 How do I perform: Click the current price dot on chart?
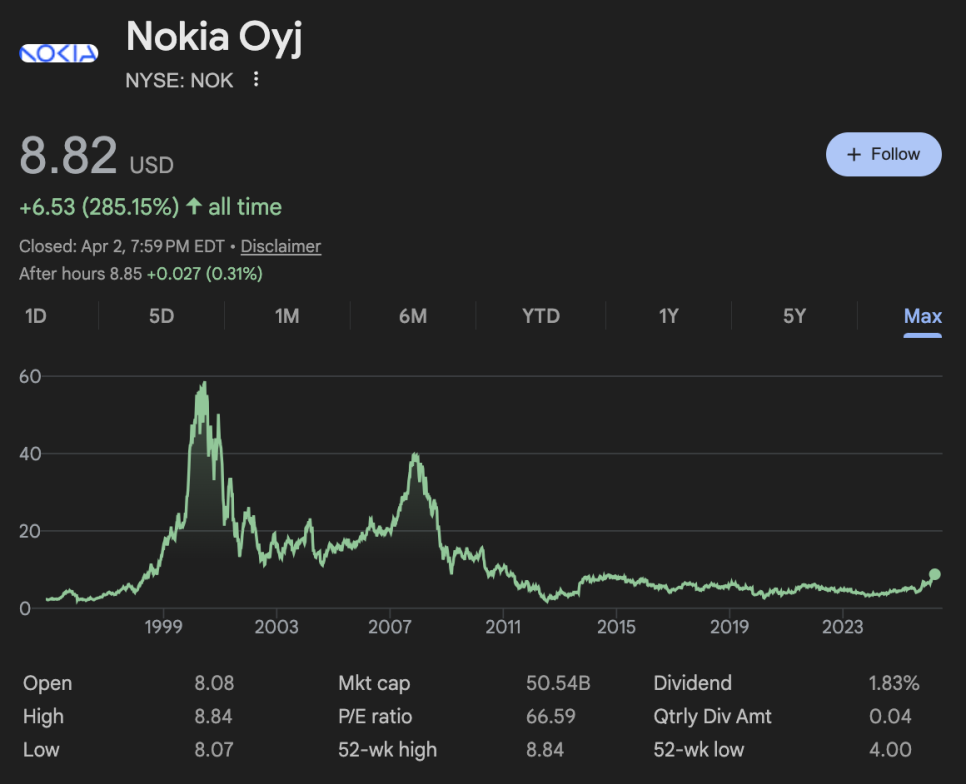935,574
